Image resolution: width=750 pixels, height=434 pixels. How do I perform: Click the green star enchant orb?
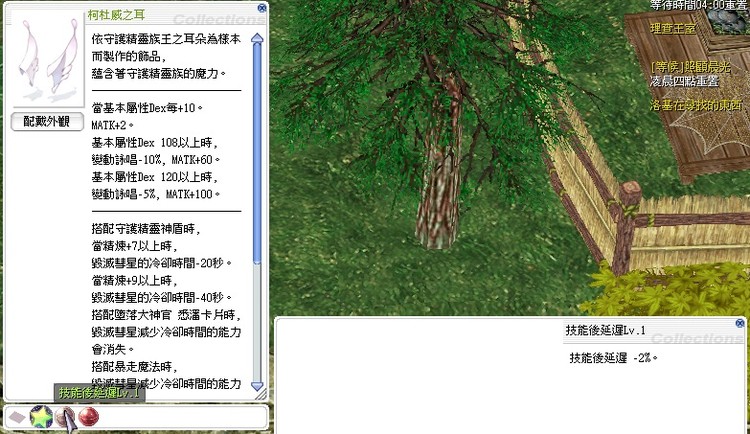click(41, 417)
